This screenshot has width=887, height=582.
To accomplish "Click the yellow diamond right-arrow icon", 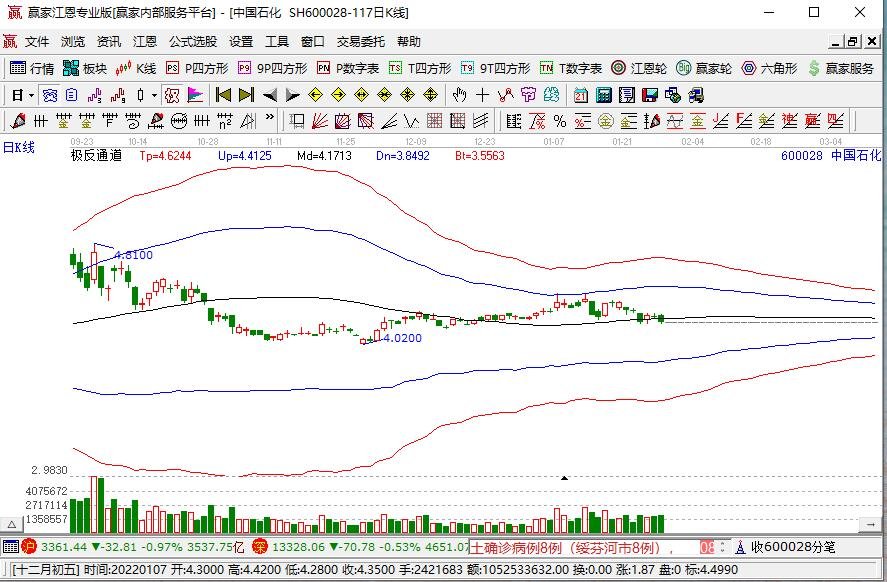I will point(338,95).
